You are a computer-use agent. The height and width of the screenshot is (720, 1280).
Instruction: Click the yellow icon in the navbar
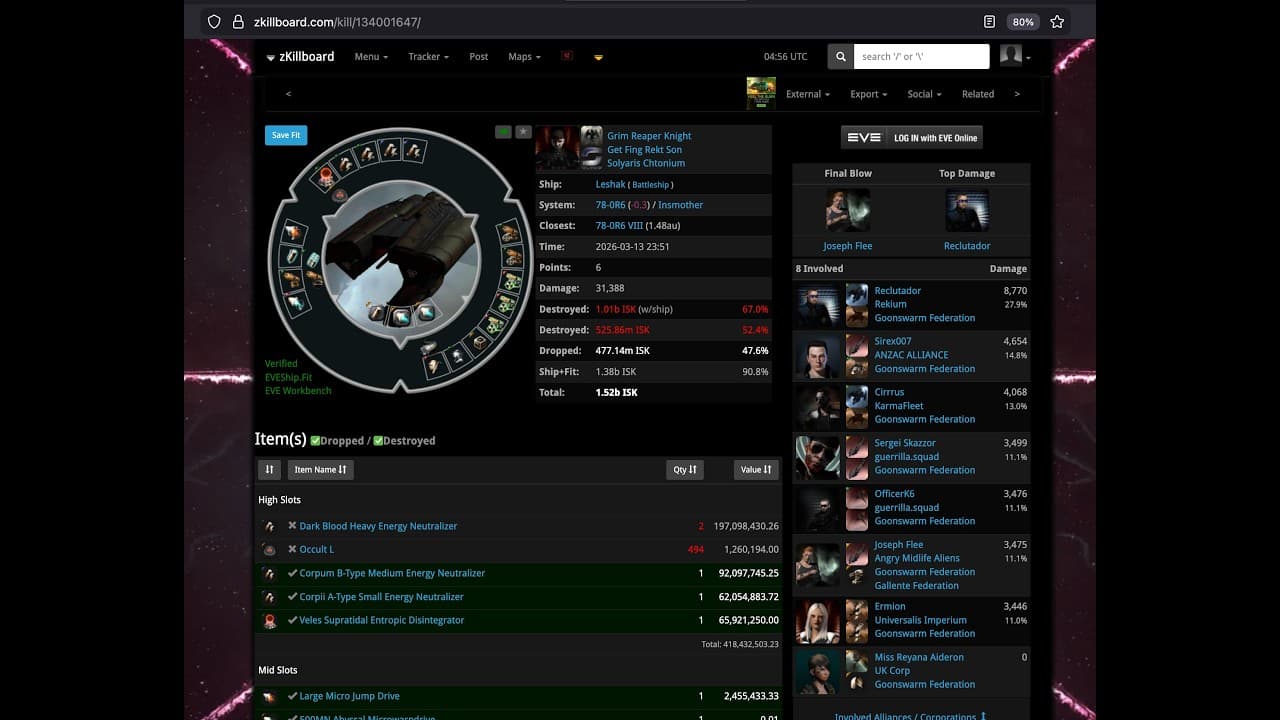[x=598, y=57]
